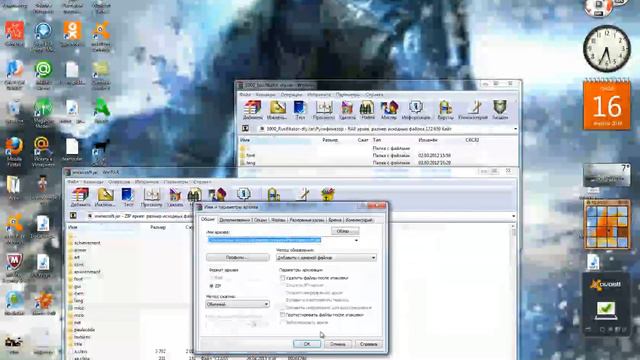Click Вирусы icon in Rusifikator archive window
The image size is (640, 360).
[x=445, y=110]
